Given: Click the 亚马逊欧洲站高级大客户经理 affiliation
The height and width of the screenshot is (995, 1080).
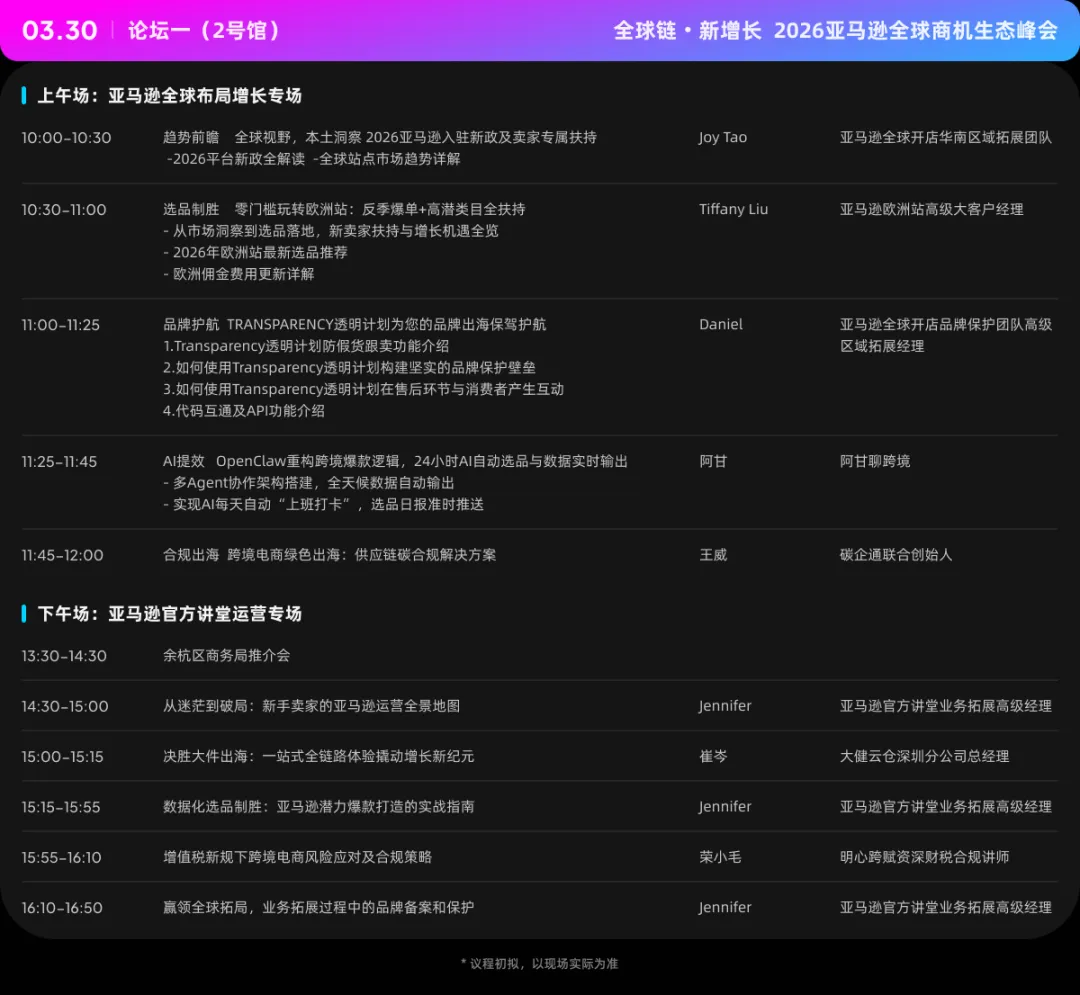Looking at the screenshot, I should [932, 209].
